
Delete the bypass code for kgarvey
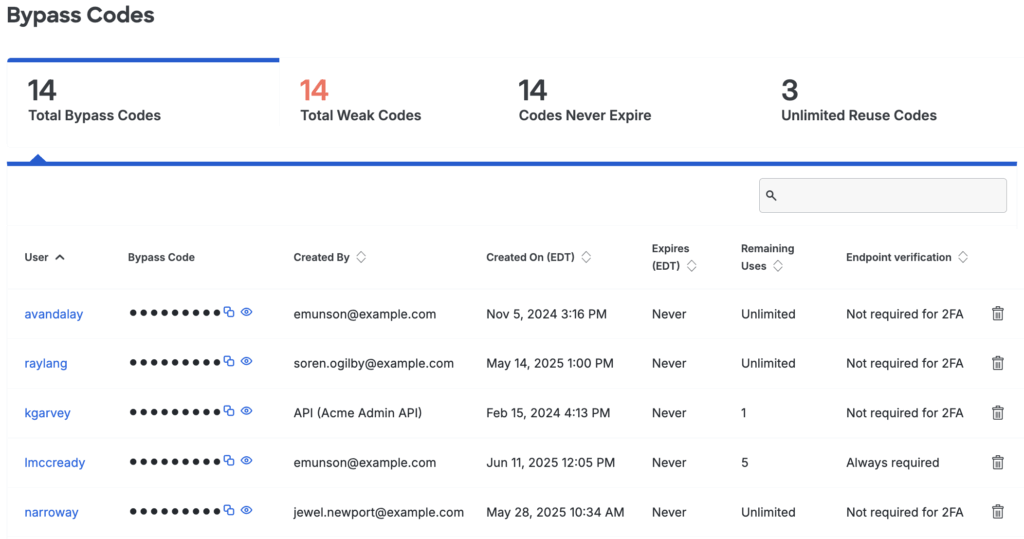[x=997, y=413]
